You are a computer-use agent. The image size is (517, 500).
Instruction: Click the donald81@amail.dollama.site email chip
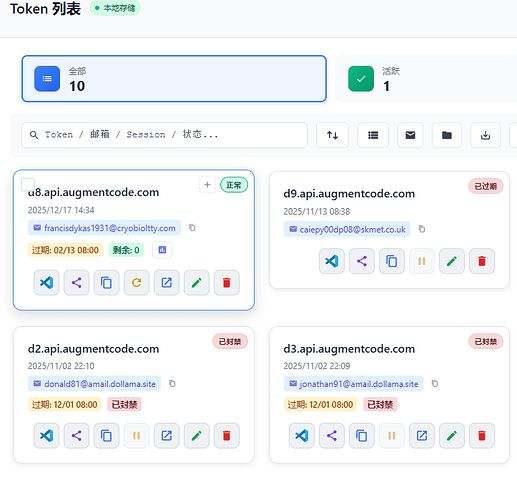click(94, 384)
